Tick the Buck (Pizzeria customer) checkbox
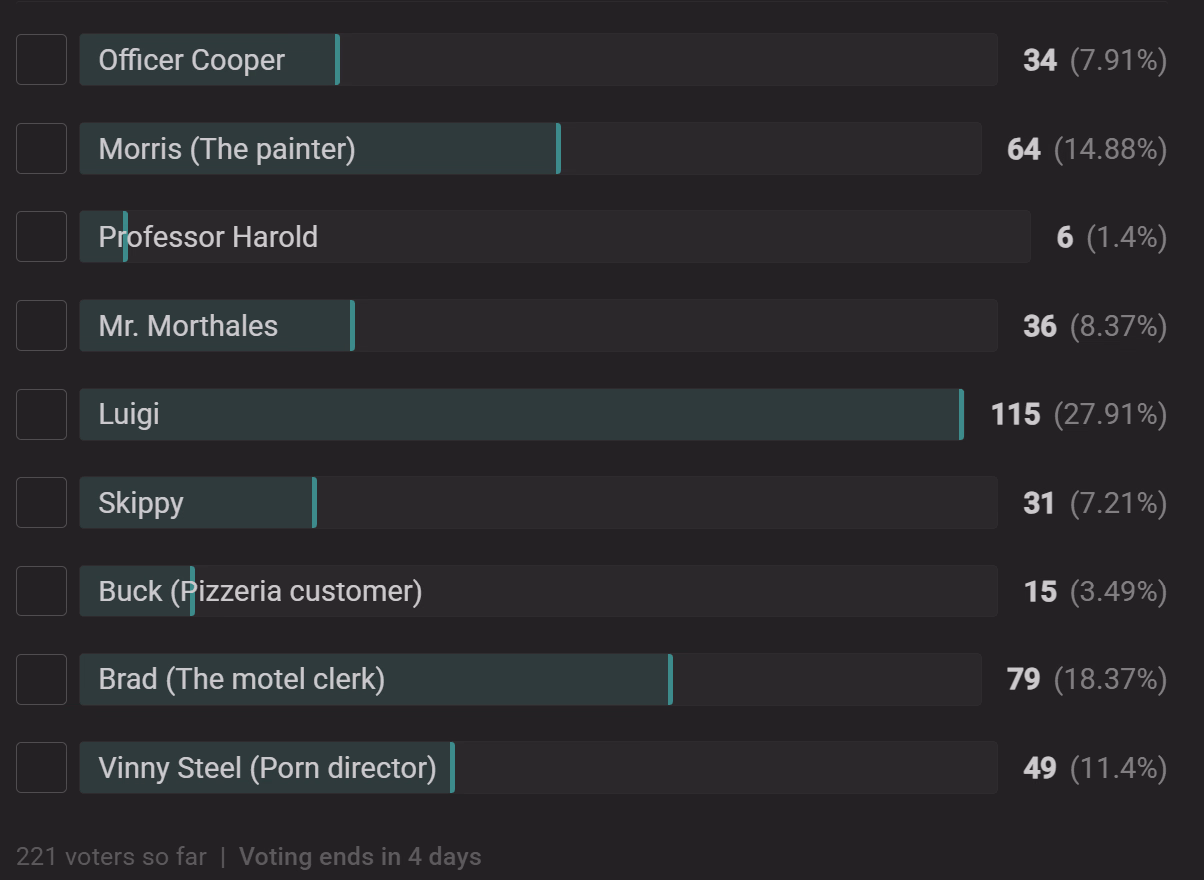The height and width of the screenshot is (880, 1204). (x=42, y=591)
